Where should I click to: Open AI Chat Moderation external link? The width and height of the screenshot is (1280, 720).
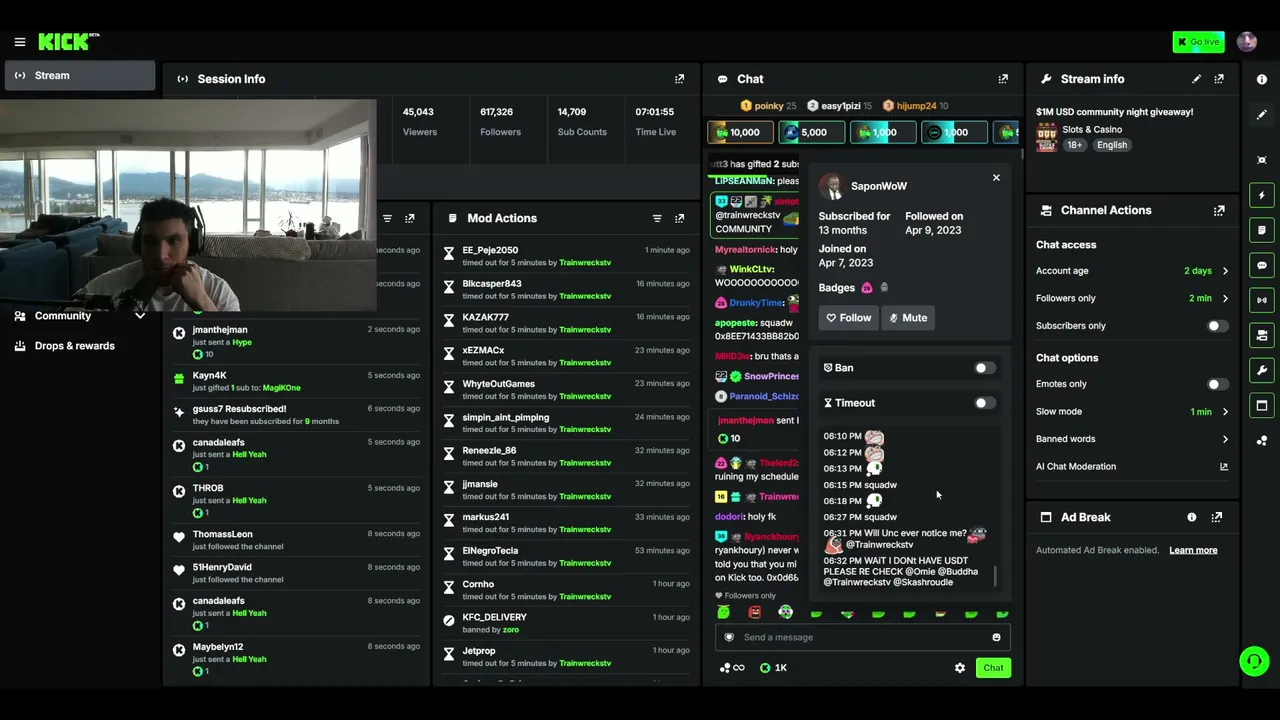pos(1223,467)
